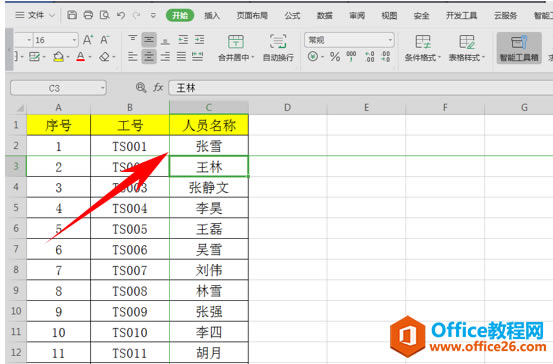This screenshot has height=364, width=553.
Task: Click decrease indent icon
Action: point(183,40)
